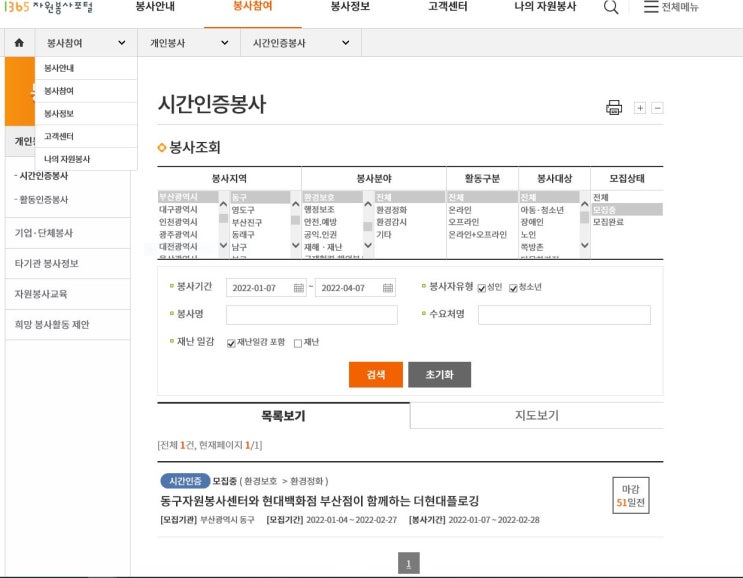Image resolution: width=743 pixels, height=578 pixels.
Task: Click the start date field 2022-01-07
Action: tap(266, 288)
